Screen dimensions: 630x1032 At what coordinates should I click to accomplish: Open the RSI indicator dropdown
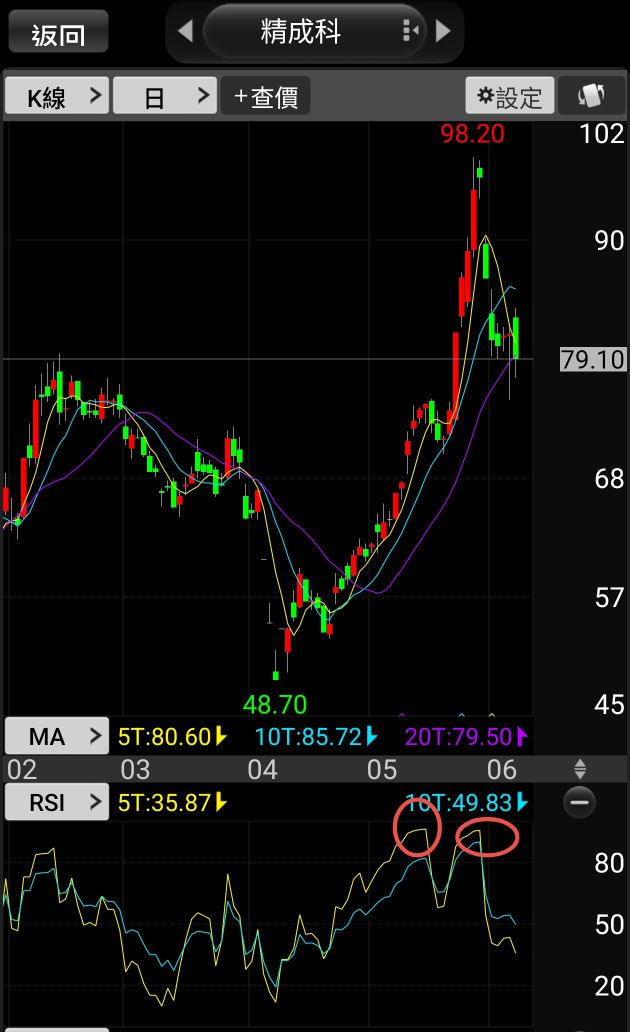click(x=57, y=802)
